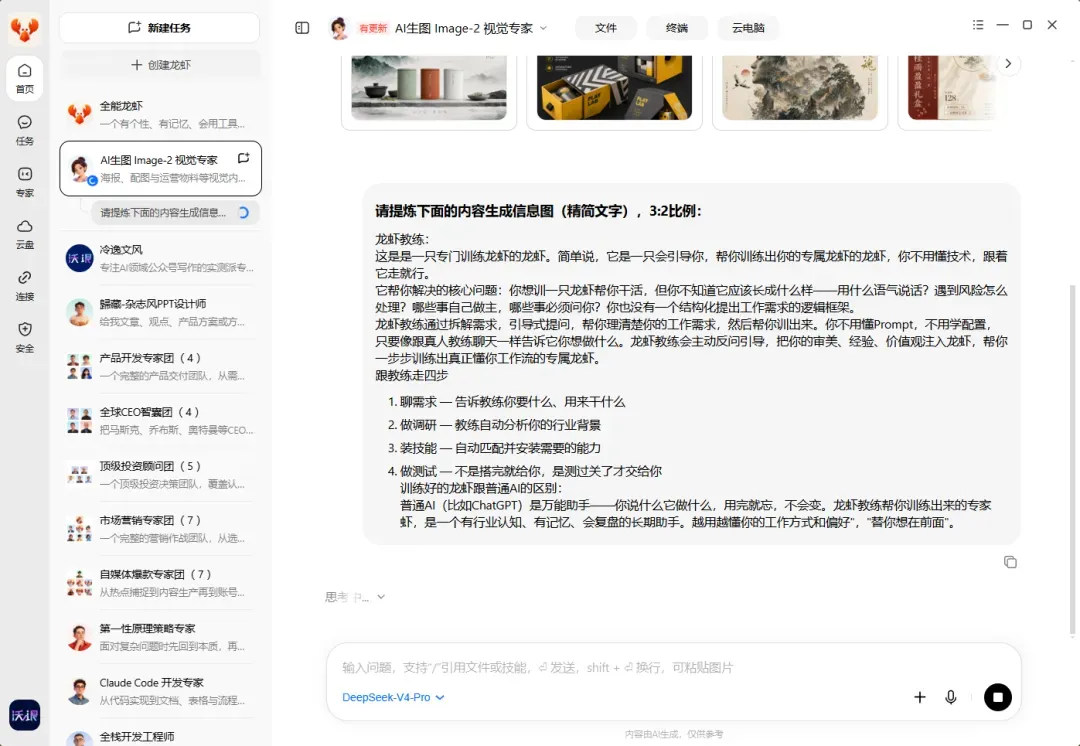Click the list menu icon in title bar

click(978, 25)
